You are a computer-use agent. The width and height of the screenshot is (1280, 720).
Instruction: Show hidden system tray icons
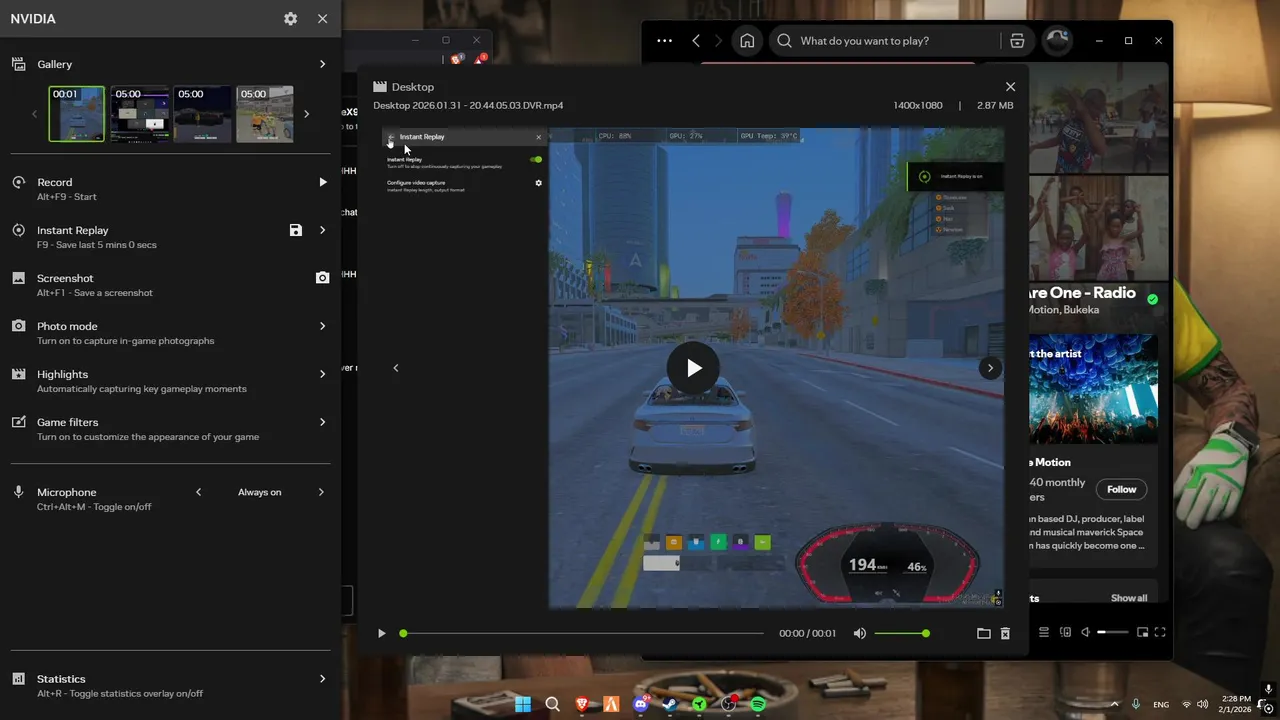tap(1114, 704)
